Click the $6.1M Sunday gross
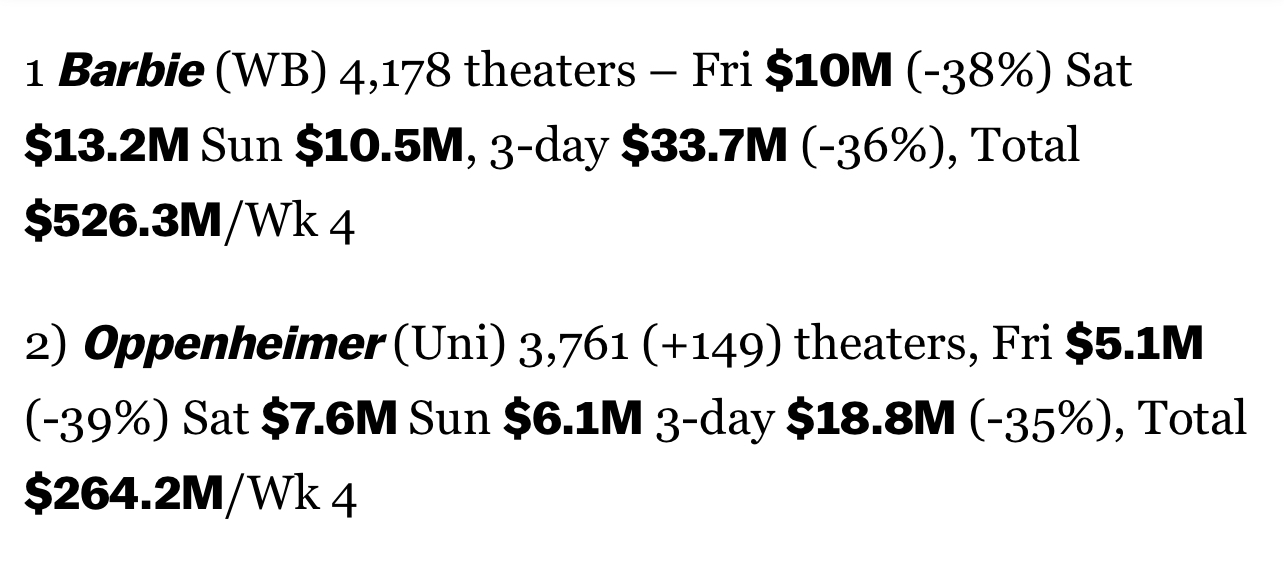The height and width of the screenshot is (568, 1284). point(572,420)
